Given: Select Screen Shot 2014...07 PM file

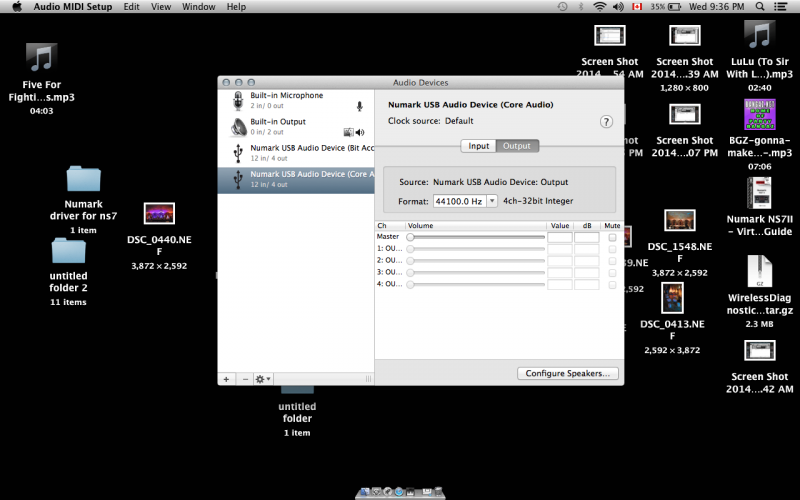Looking at the screenshot, I should pyautogui.click(x=685, y=114).
